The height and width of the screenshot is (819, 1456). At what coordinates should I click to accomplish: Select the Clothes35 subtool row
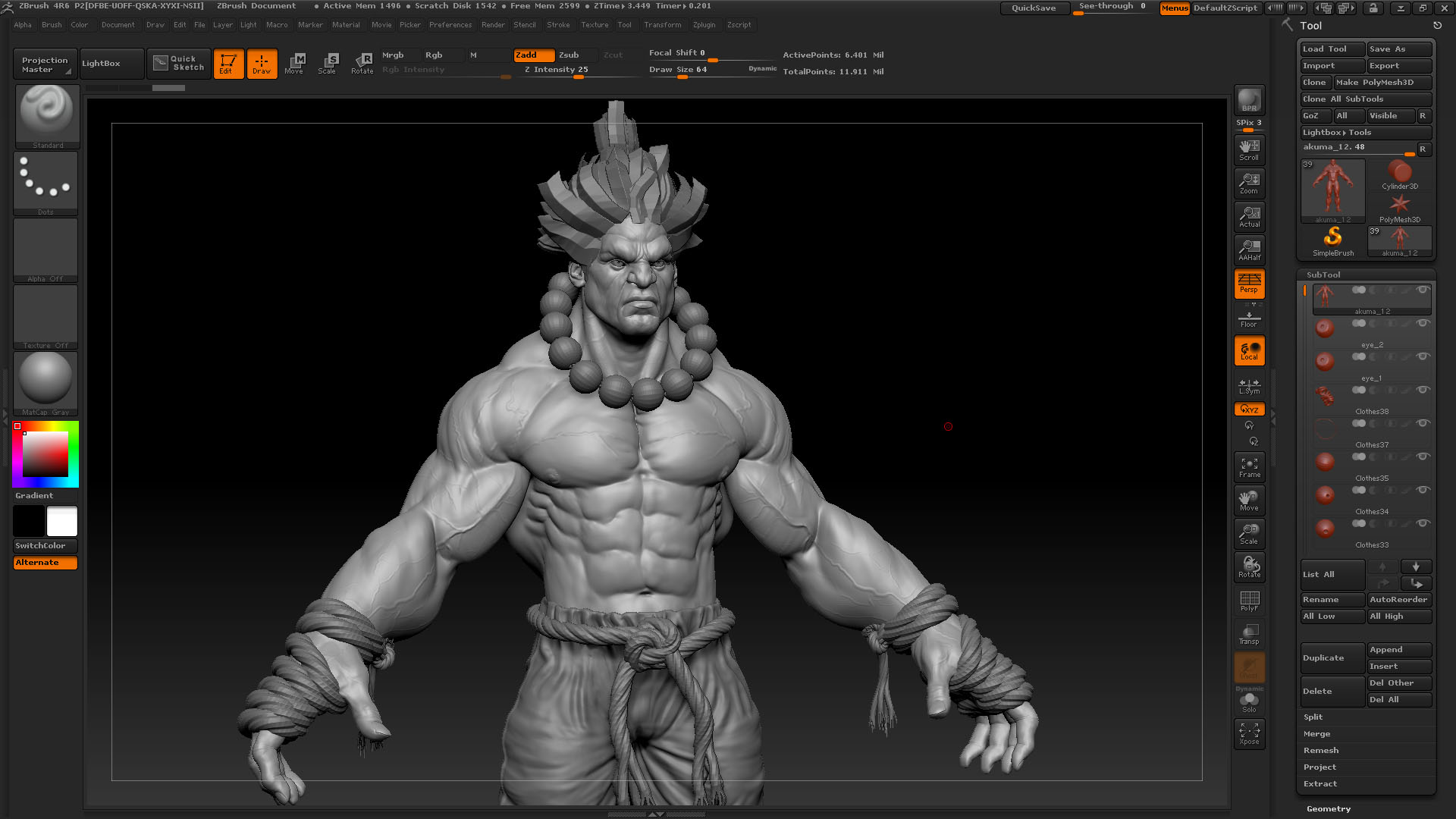[1372, 467]
